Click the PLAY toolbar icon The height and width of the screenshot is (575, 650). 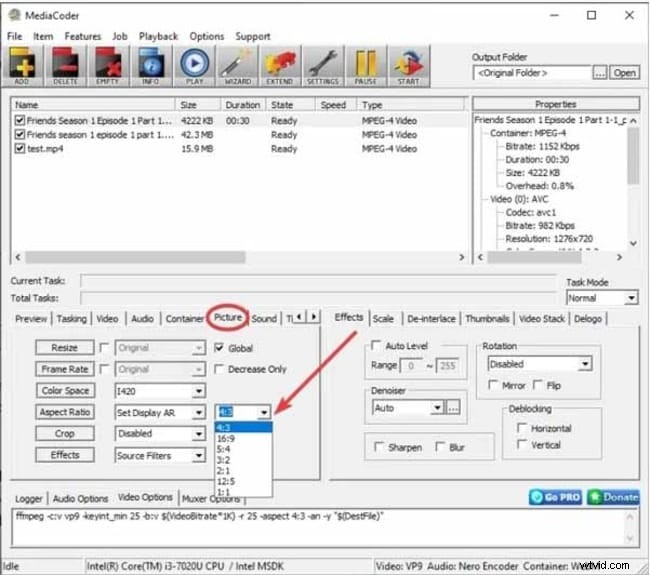[194, 66]
